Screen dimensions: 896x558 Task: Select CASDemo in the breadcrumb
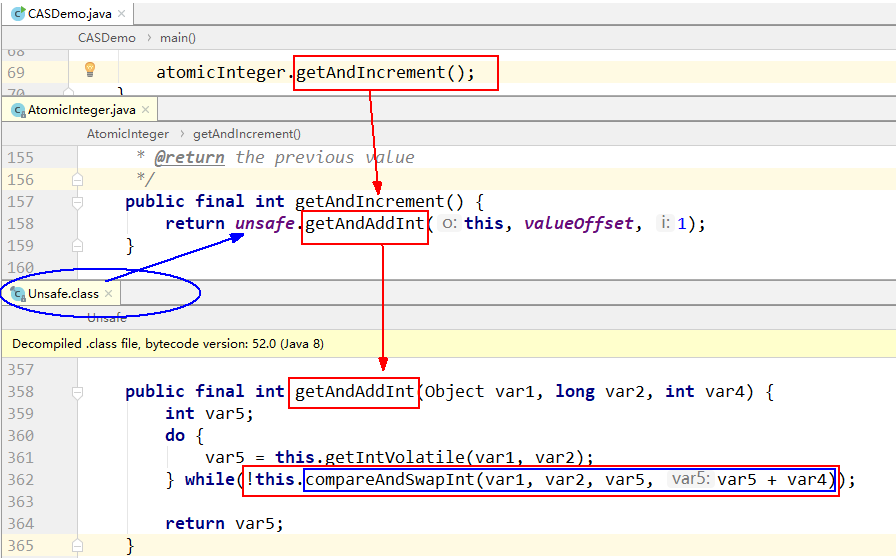click(x=107, y=38)
